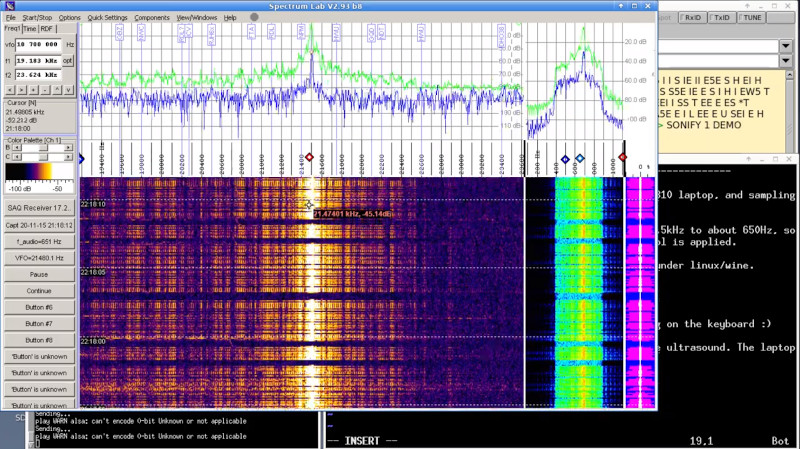
Task: Toggle the TUNE button
Action: (x=752, y=17)
